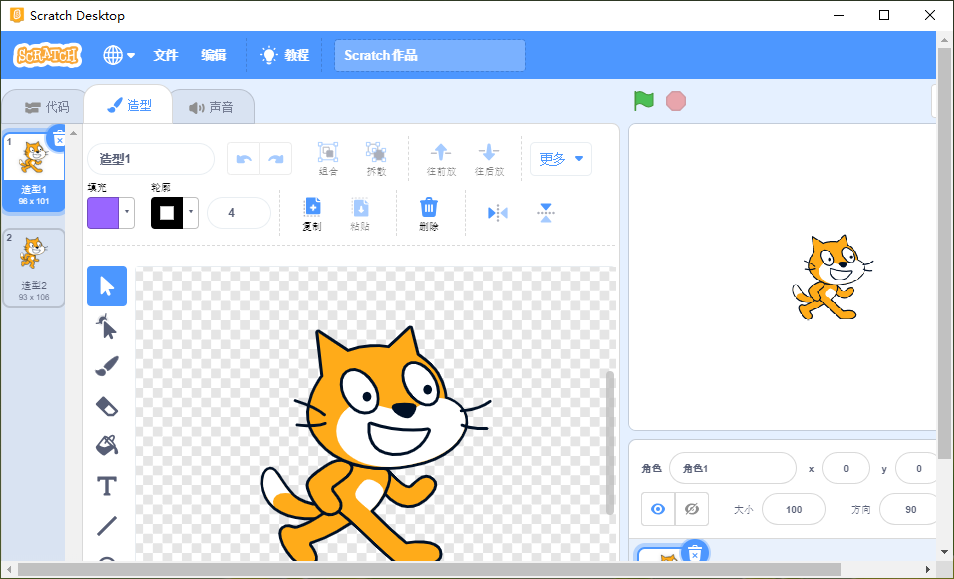Click the black outline color swatch
The image size is (954, 579).
[x=167, y=212]
